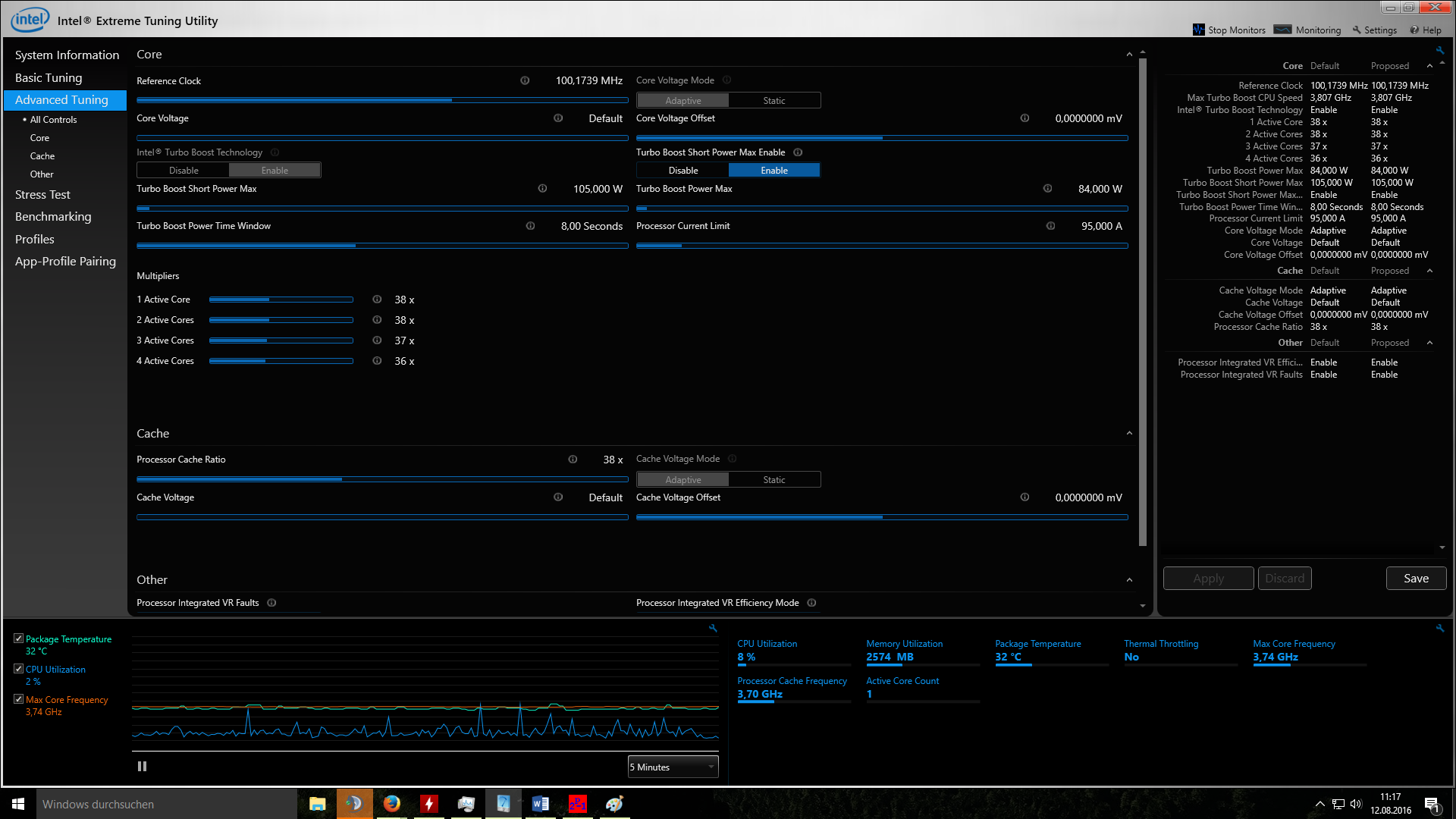Click the Save button
Screen dimensions: 1456x819
coord(1415,579)
